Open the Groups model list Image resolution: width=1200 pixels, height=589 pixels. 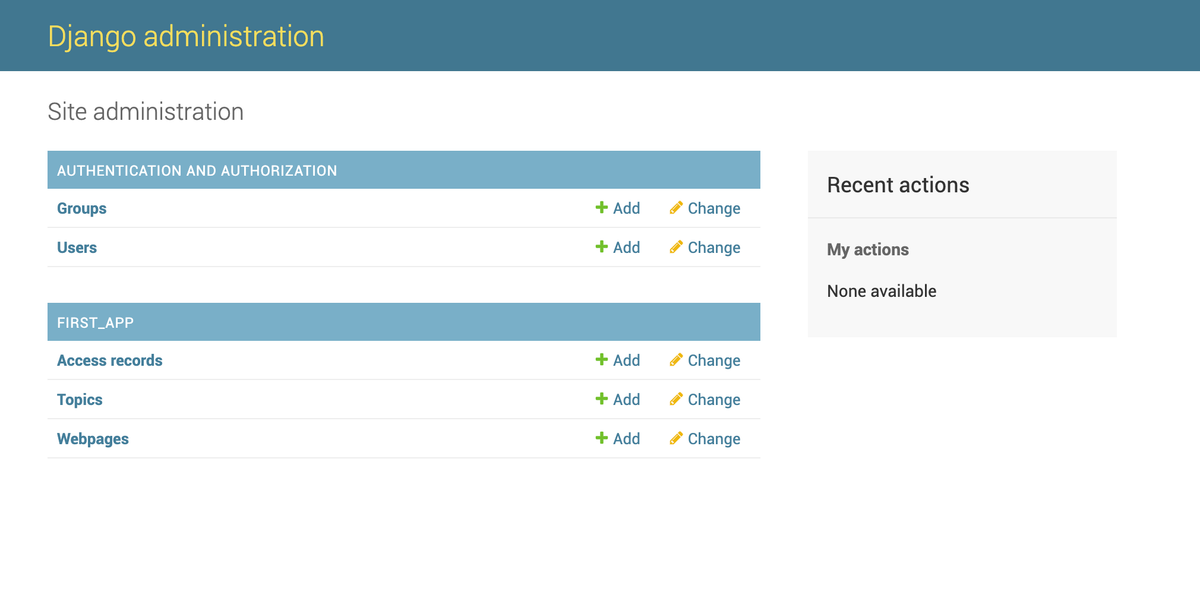click(81, 208)
